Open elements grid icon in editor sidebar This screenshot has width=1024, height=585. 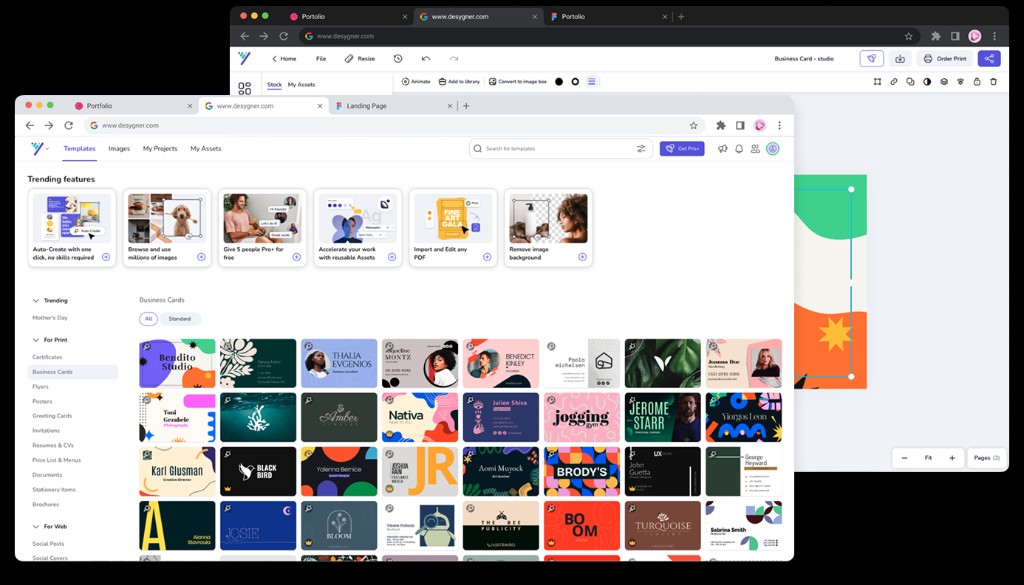click(x=245, y=88)
